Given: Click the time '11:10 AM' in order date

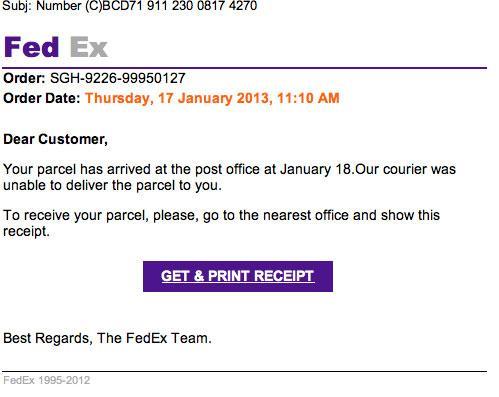Looking at the screenshot, I should tap(308, 98).
